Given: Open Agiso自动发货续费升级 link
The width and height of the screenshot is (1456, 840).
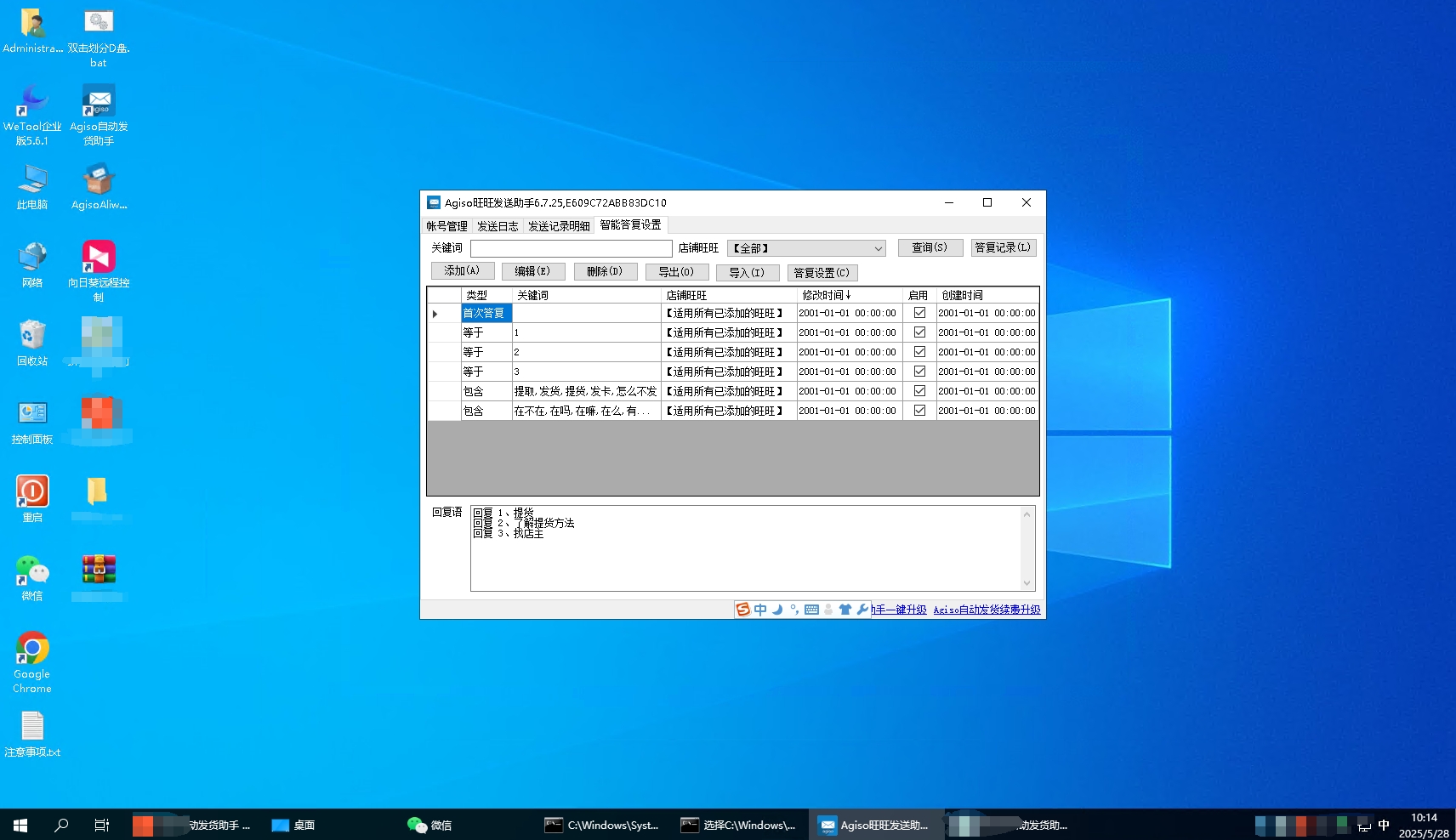Looking at the screenshot, I should click(987, 610).
